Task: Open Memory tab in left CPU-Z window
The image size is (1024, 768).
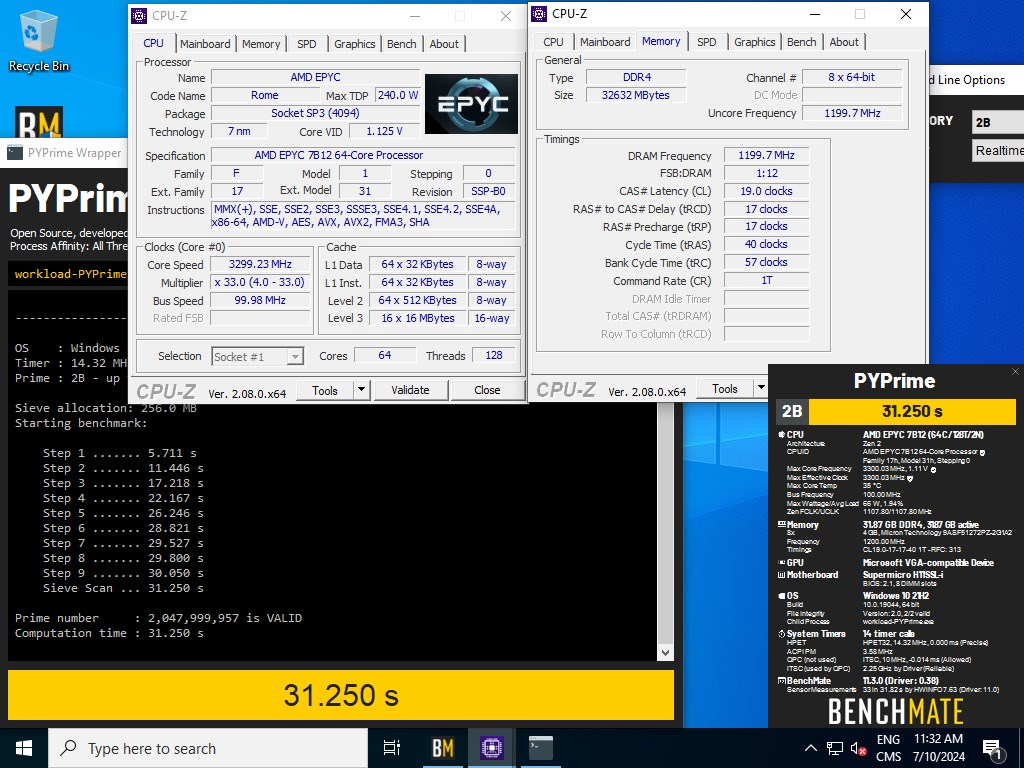Action: [x=261, y=44]
